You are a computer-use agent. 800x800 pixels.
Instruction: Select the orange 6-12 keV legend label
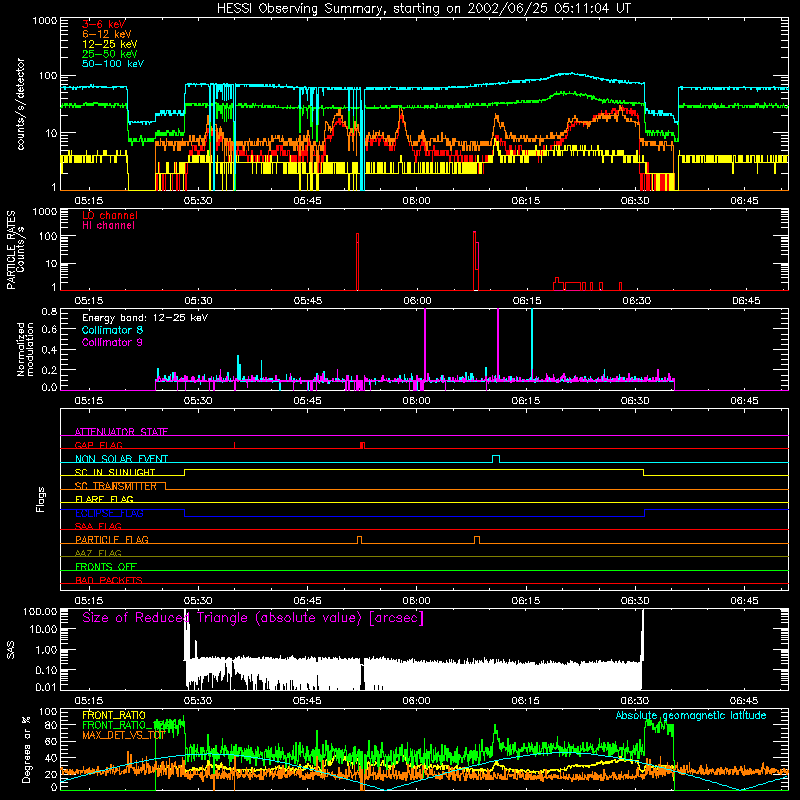click(x=107, y=34)
